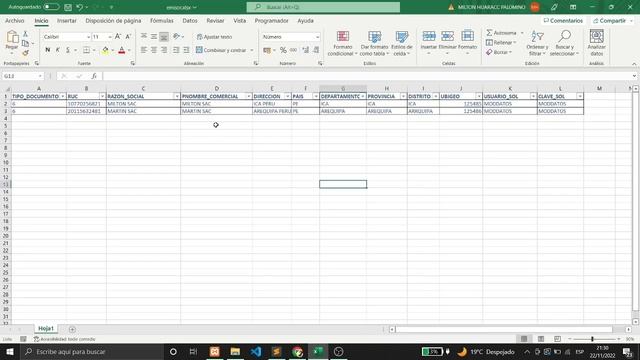Apply the red font color
Viewport: 640px width, 360px height.
point(122,50)
